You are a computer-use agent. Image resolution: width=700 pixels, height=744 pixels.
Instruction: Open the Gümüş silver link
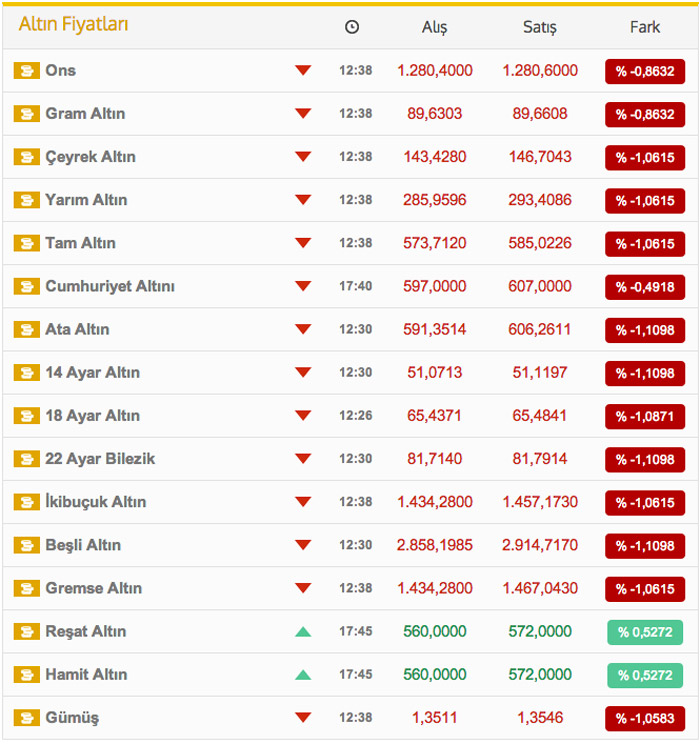[72, 718]
